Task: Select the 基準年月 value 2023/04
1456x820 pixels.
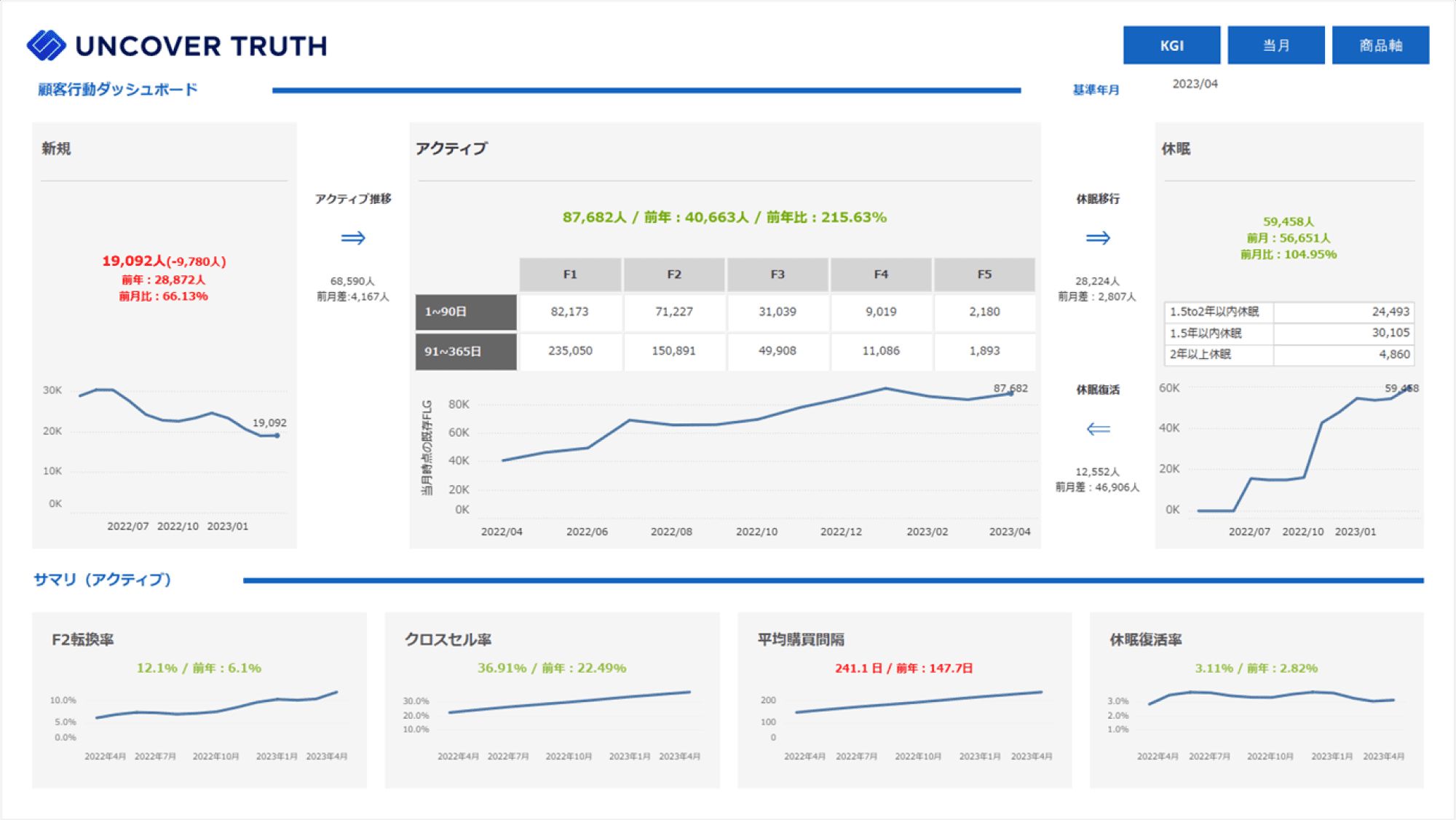Action: (1195, 84)
